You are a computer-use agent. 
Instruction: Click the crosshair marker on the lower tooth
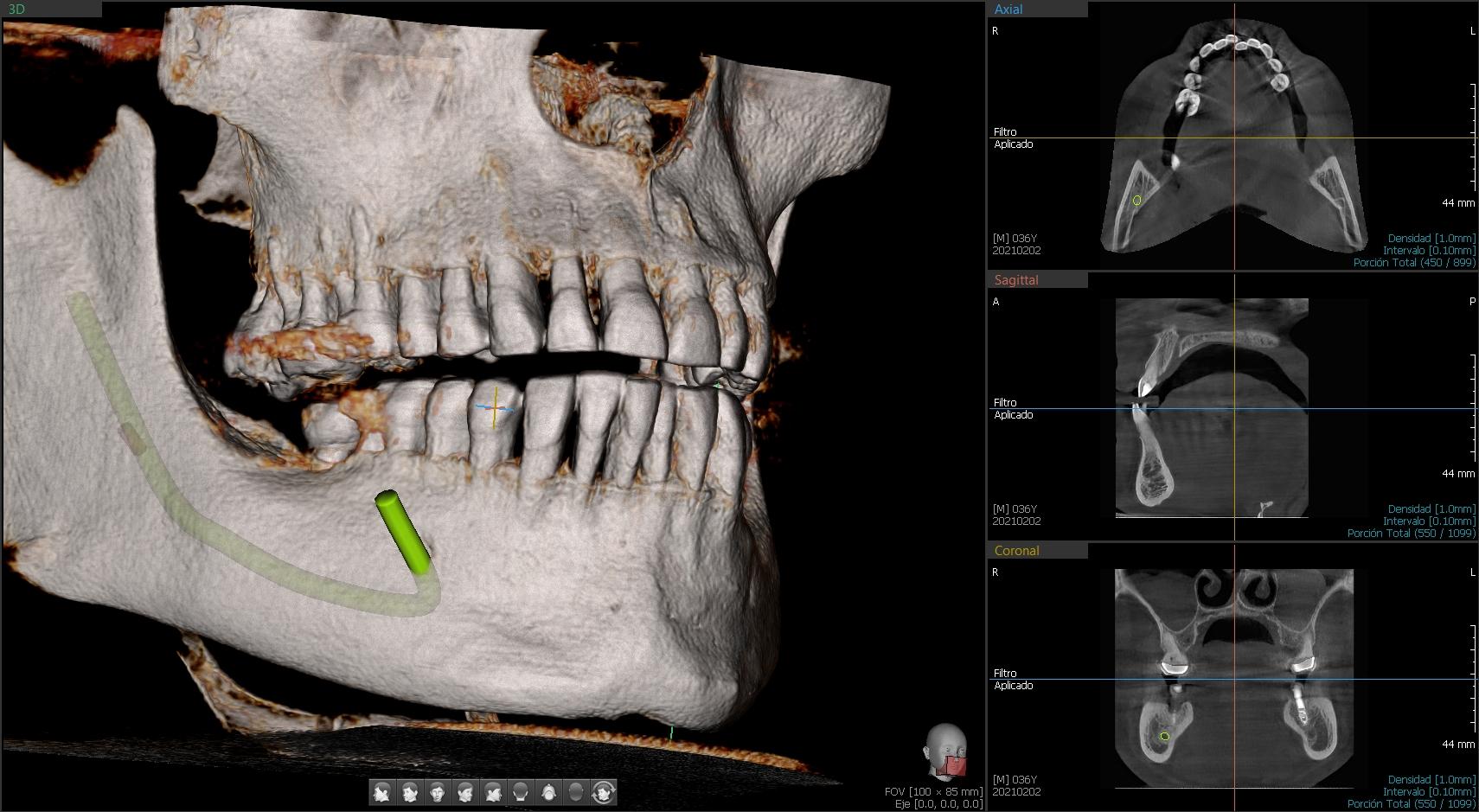coord(495,407)
